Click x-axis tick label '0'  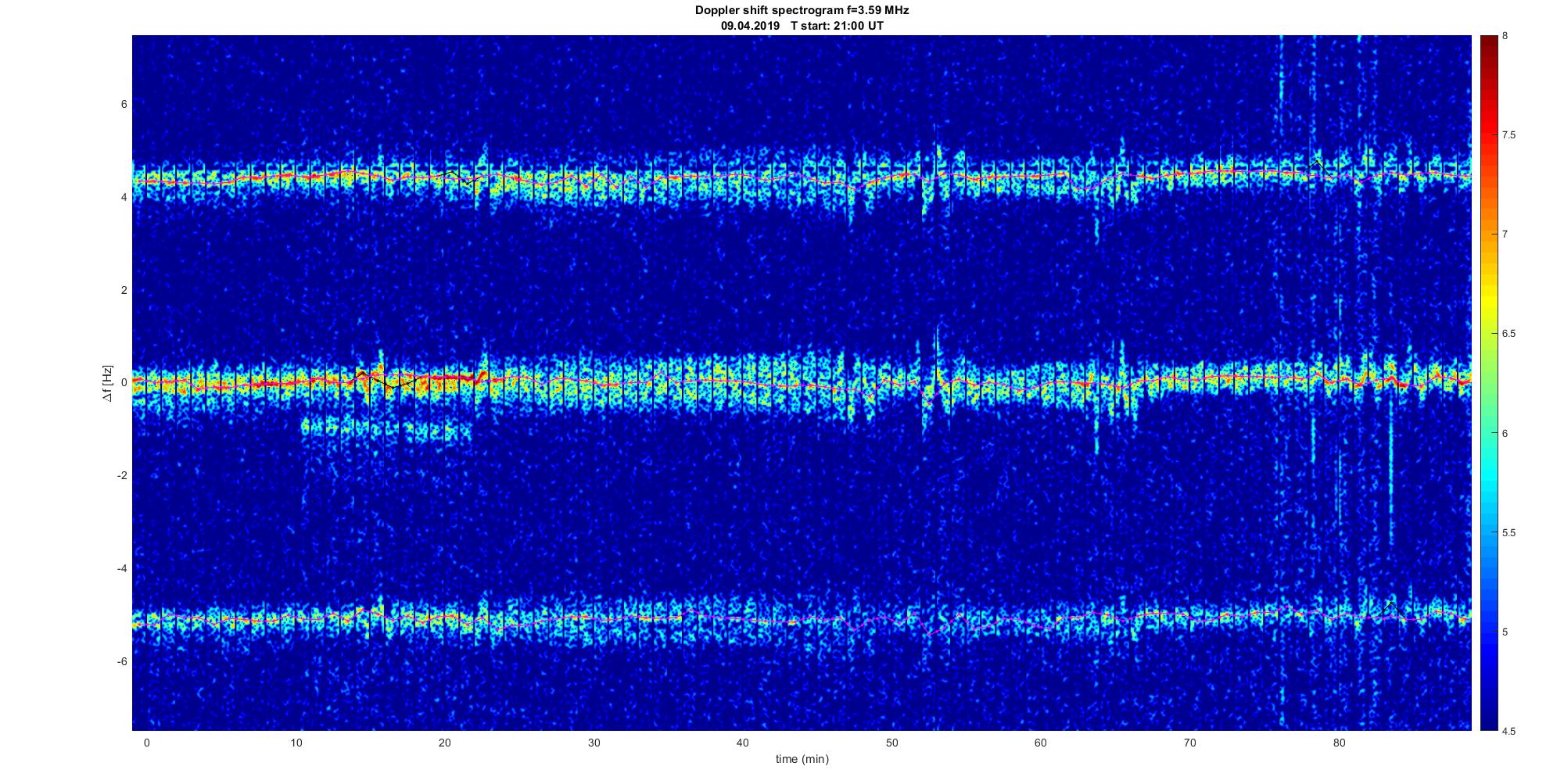[x=146, y=743]
